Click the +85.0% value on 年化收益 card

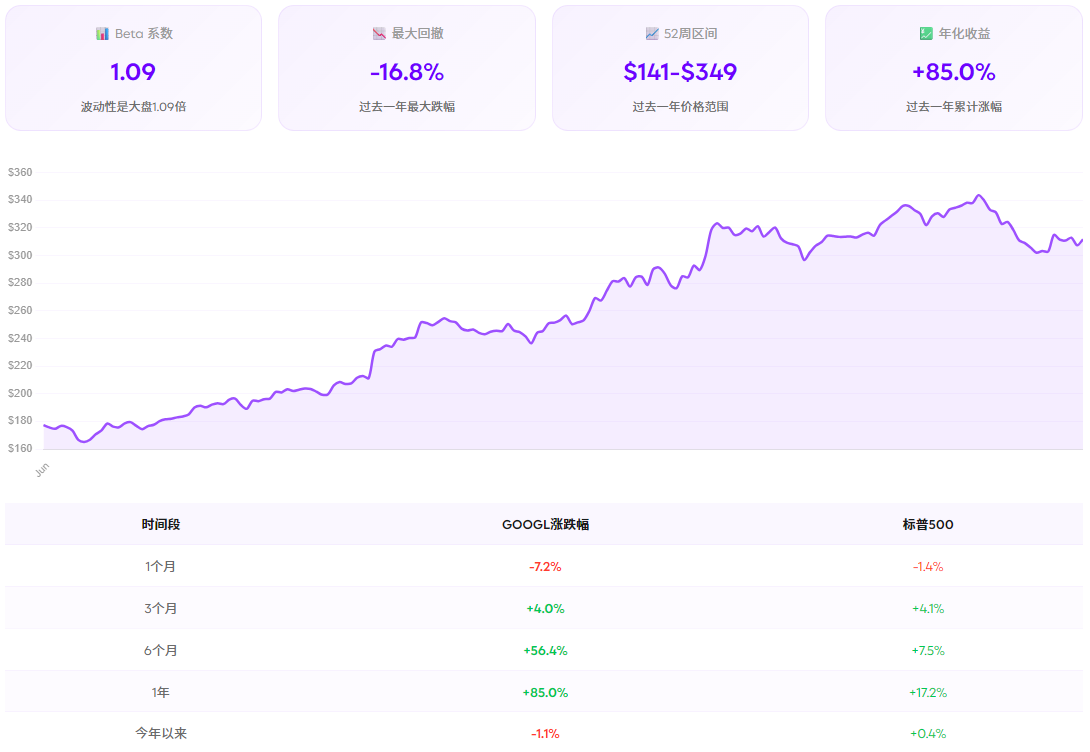pyautogui.click(x=952, y=72)
